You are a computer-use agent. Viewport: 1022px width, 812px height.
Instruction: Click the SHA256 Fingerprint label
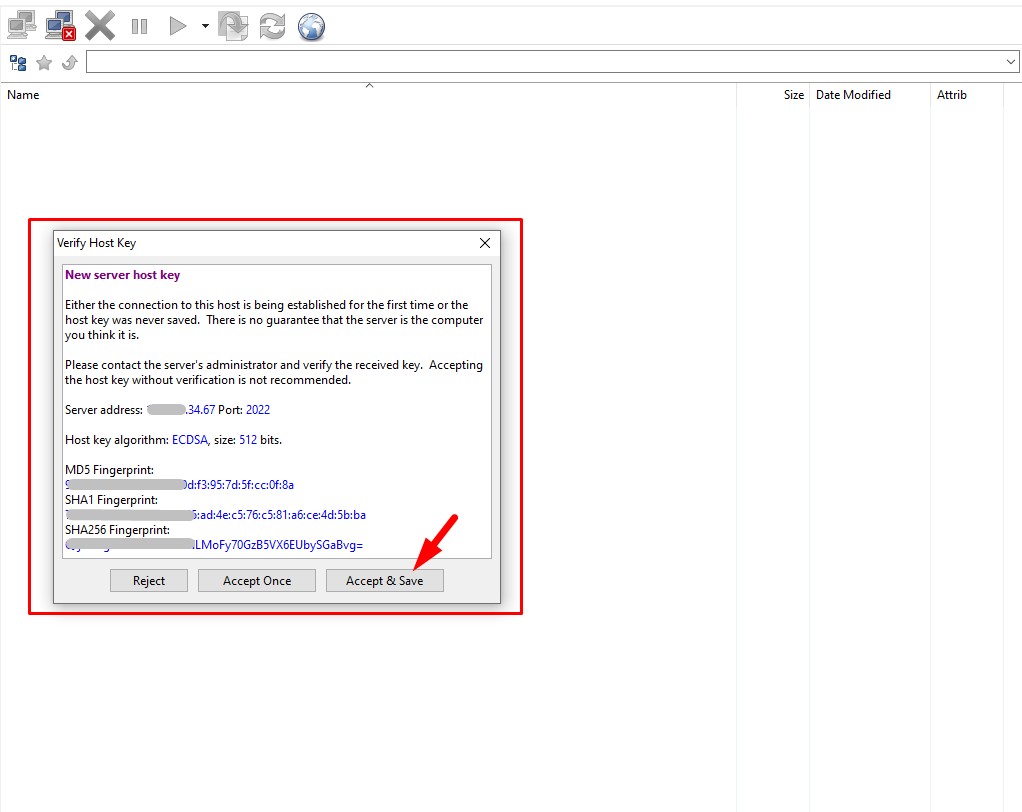[x=117, y=530]
